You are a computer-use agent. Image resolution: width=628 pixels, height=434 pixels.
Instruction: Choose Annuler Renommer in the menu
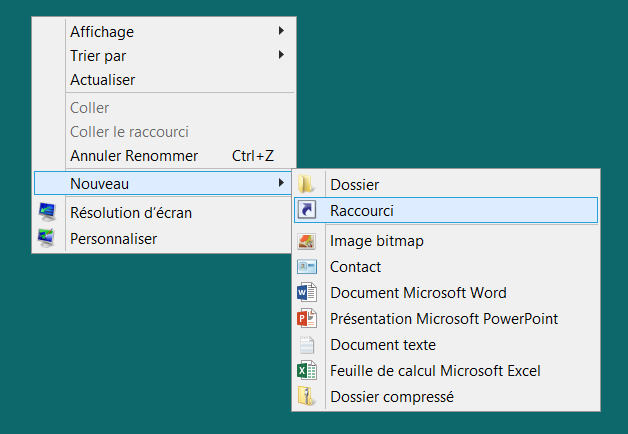point(134,156)
